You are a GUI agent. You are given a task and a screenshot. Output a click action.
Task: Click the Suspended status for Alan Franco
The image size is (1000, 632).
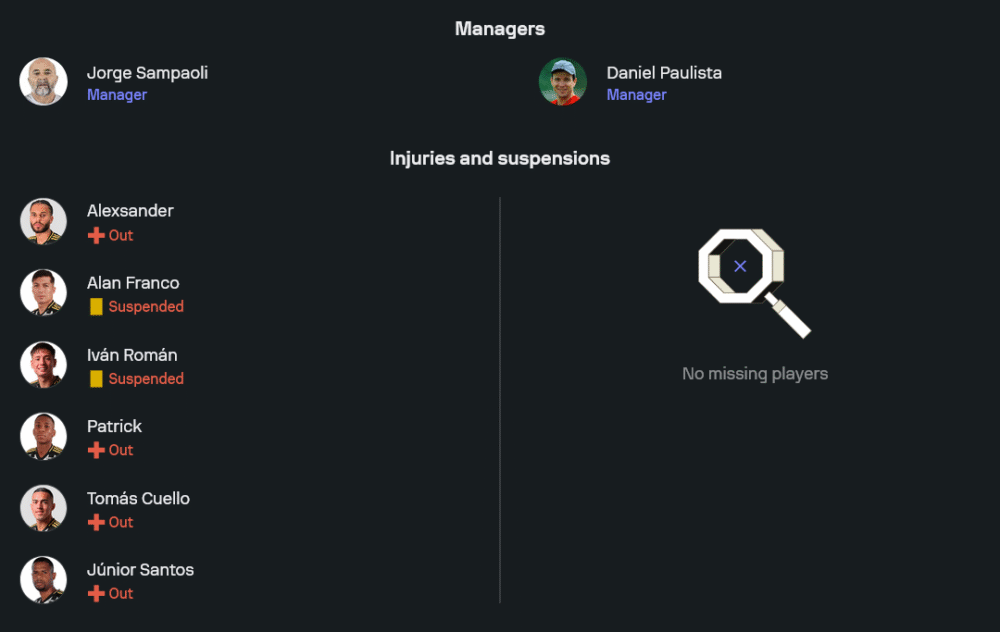[x=146, y=307]
